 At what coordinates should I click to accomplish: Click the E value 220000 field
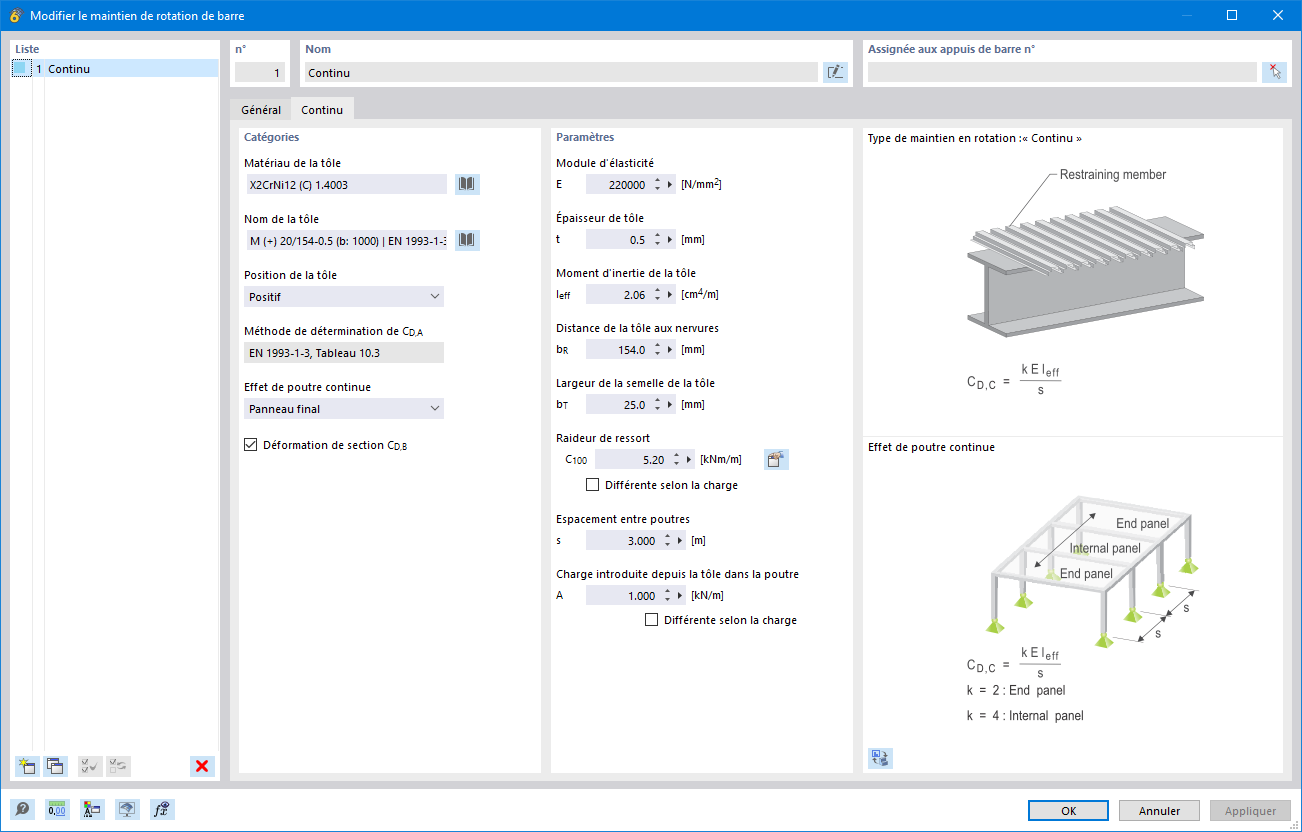pos(618,184)
